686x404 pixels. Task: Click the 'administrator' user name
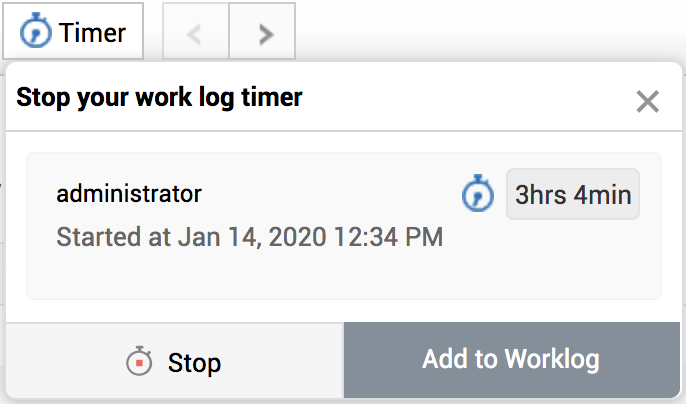click(x=129, y=193)
